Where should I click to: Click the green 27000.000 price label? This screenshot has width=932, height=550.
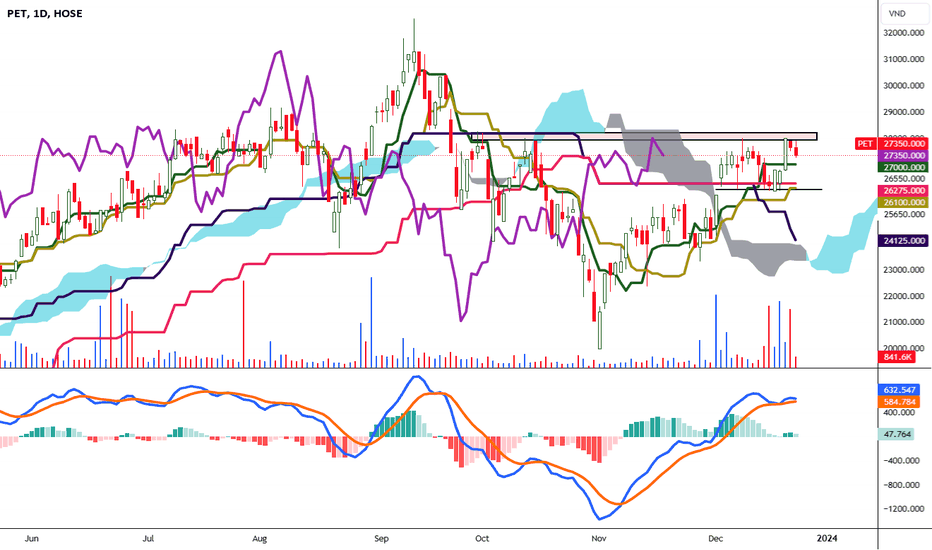(903, 167)
